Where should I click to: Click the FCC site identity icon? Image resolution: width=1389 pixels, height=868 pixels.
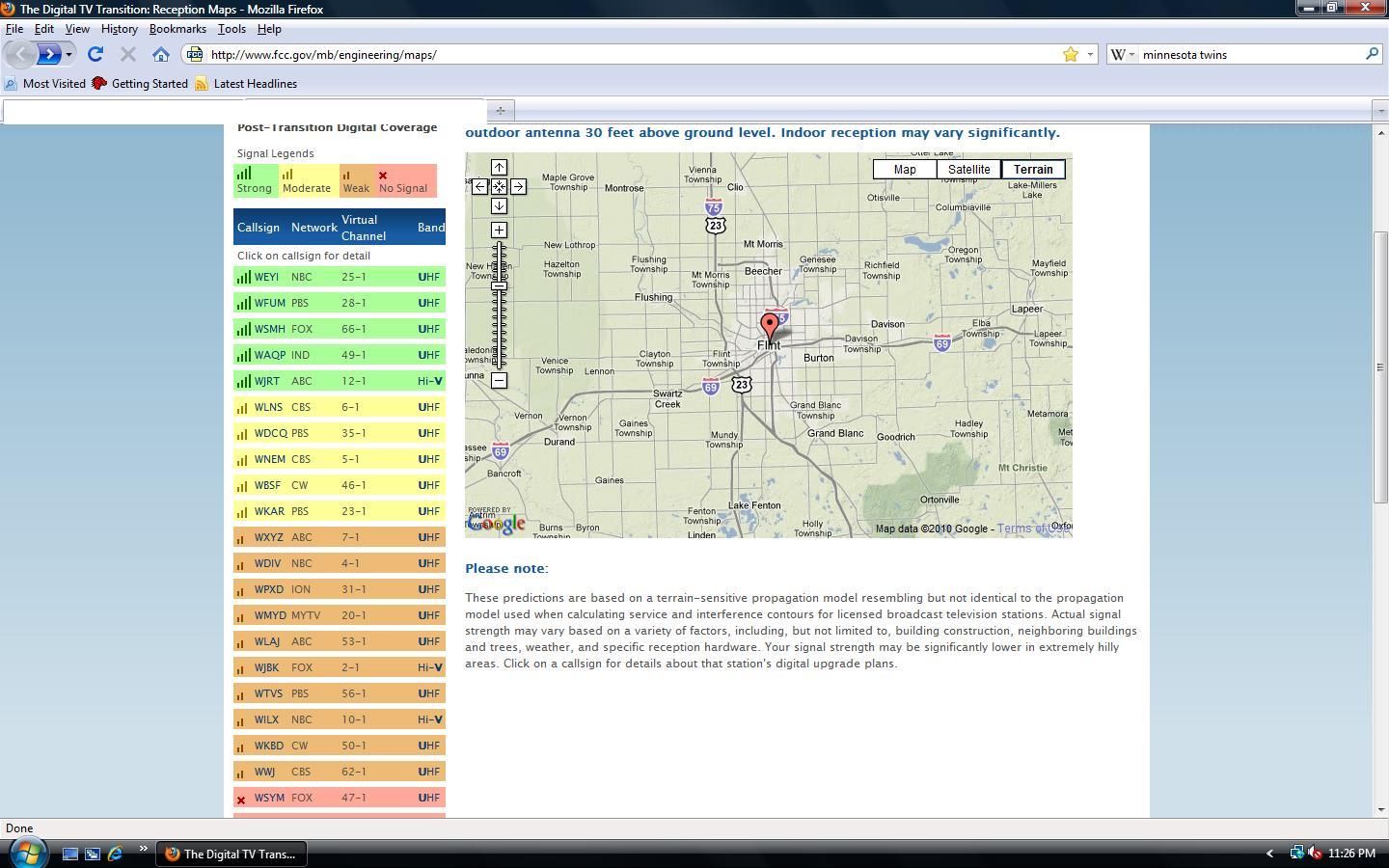(x=195, y=54)
